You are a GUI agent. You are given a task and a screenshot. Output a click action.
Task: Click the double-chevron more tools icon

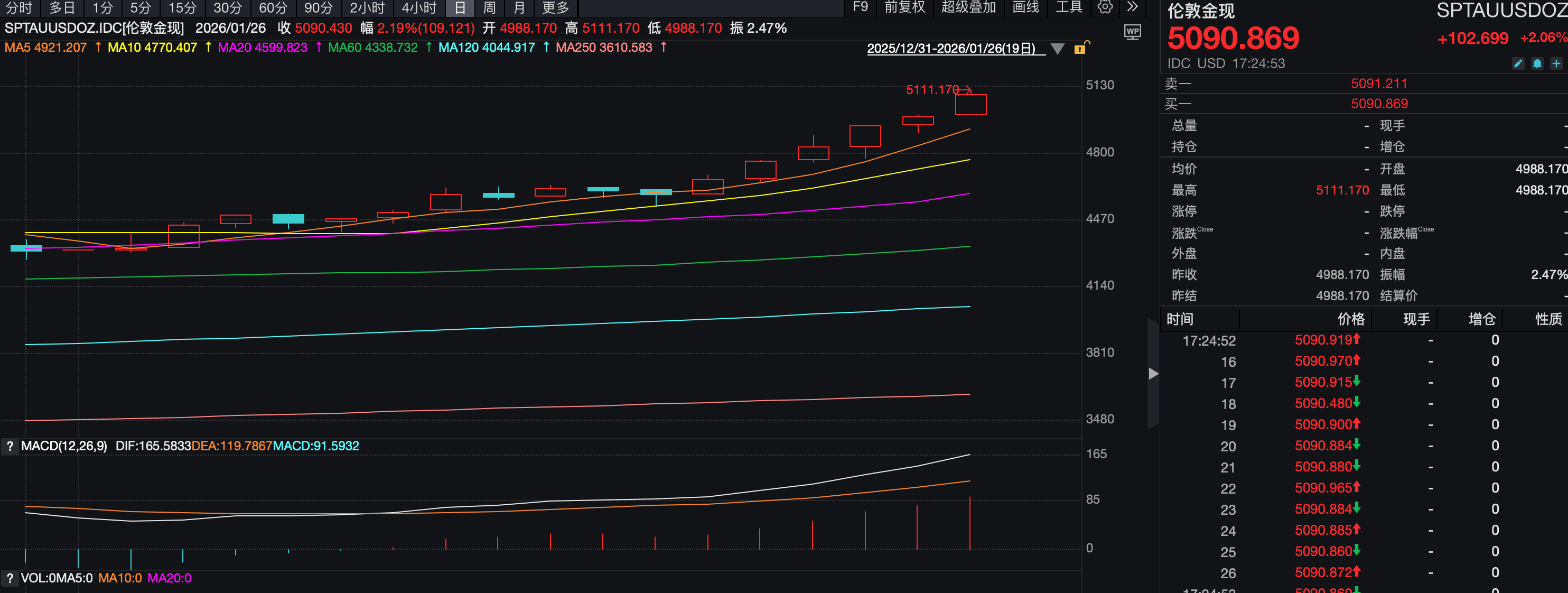click(1132, 7)
